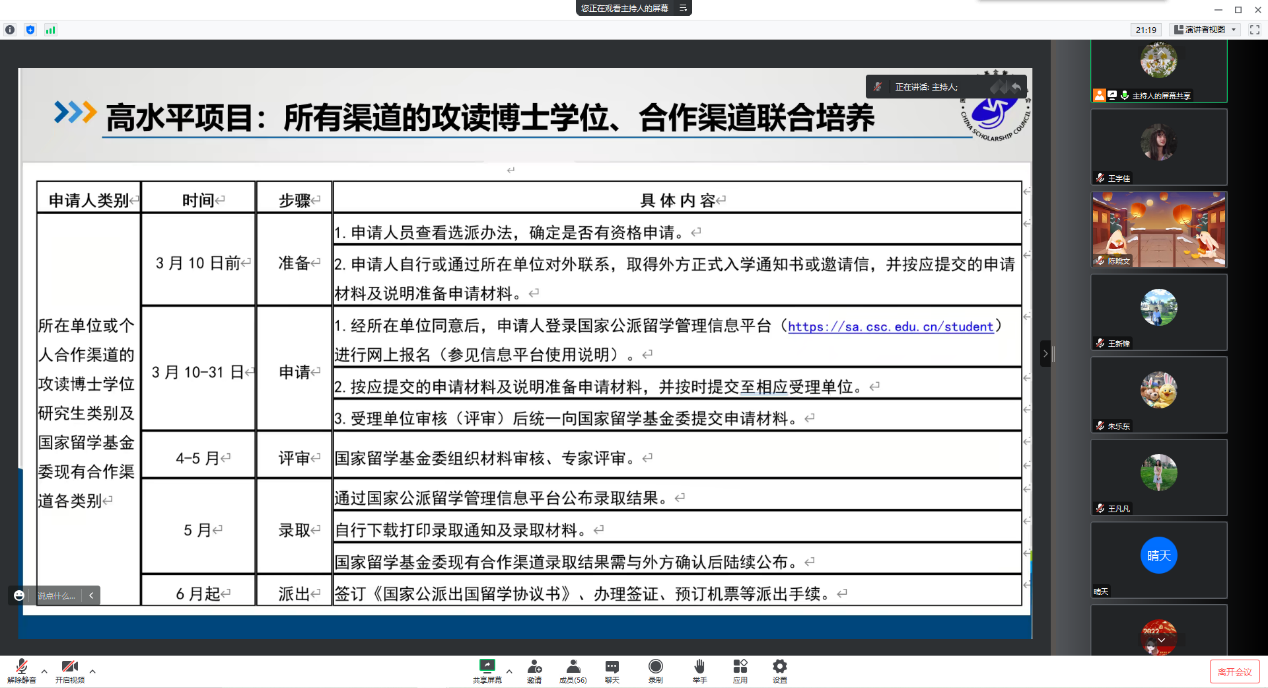
Task: Turn on camera via 开启视频
Action: click(x=70, y=670)
